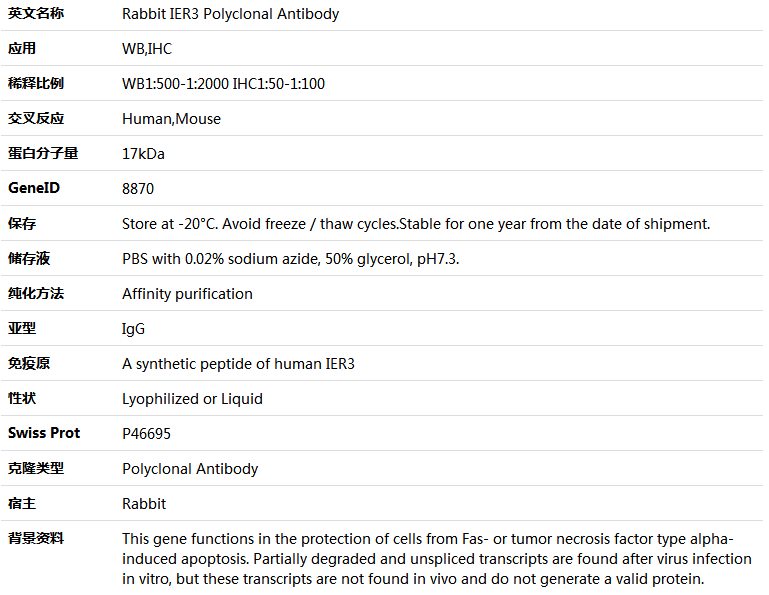The width and height of the screenshot is (769, 595).
Task: Click the "Lyophilized or Liquid" form value
Action: pos(192,399)
